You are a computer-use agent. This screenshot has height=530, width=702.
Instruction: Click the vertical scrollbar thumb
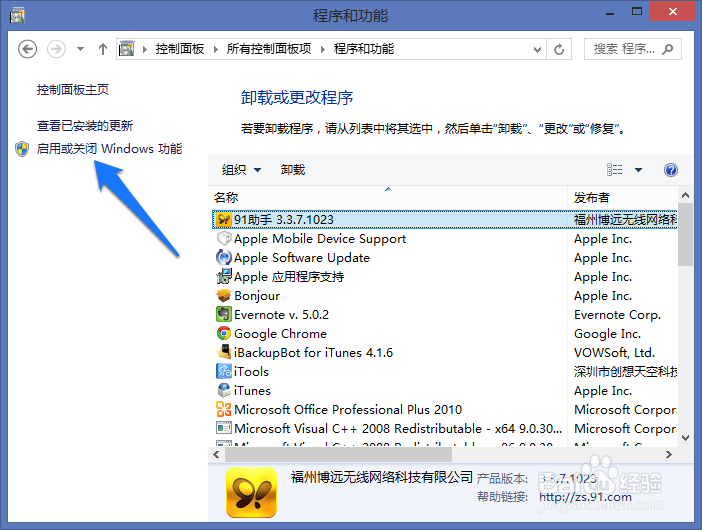pos(685,235)
